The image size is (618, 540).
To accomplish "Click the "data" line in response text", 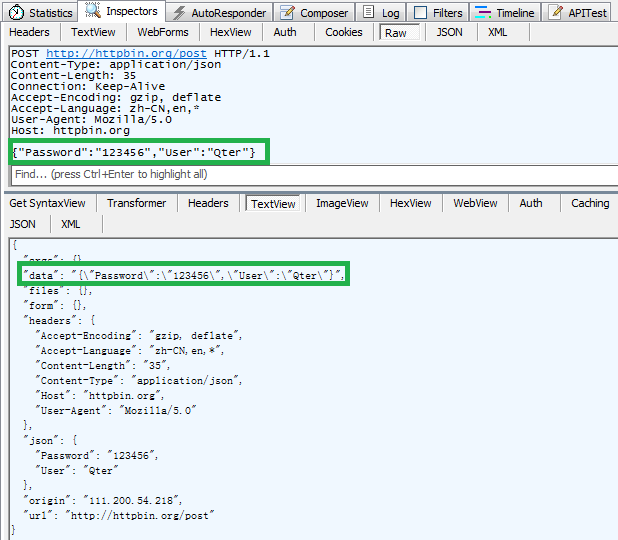I will click(184, 275).
